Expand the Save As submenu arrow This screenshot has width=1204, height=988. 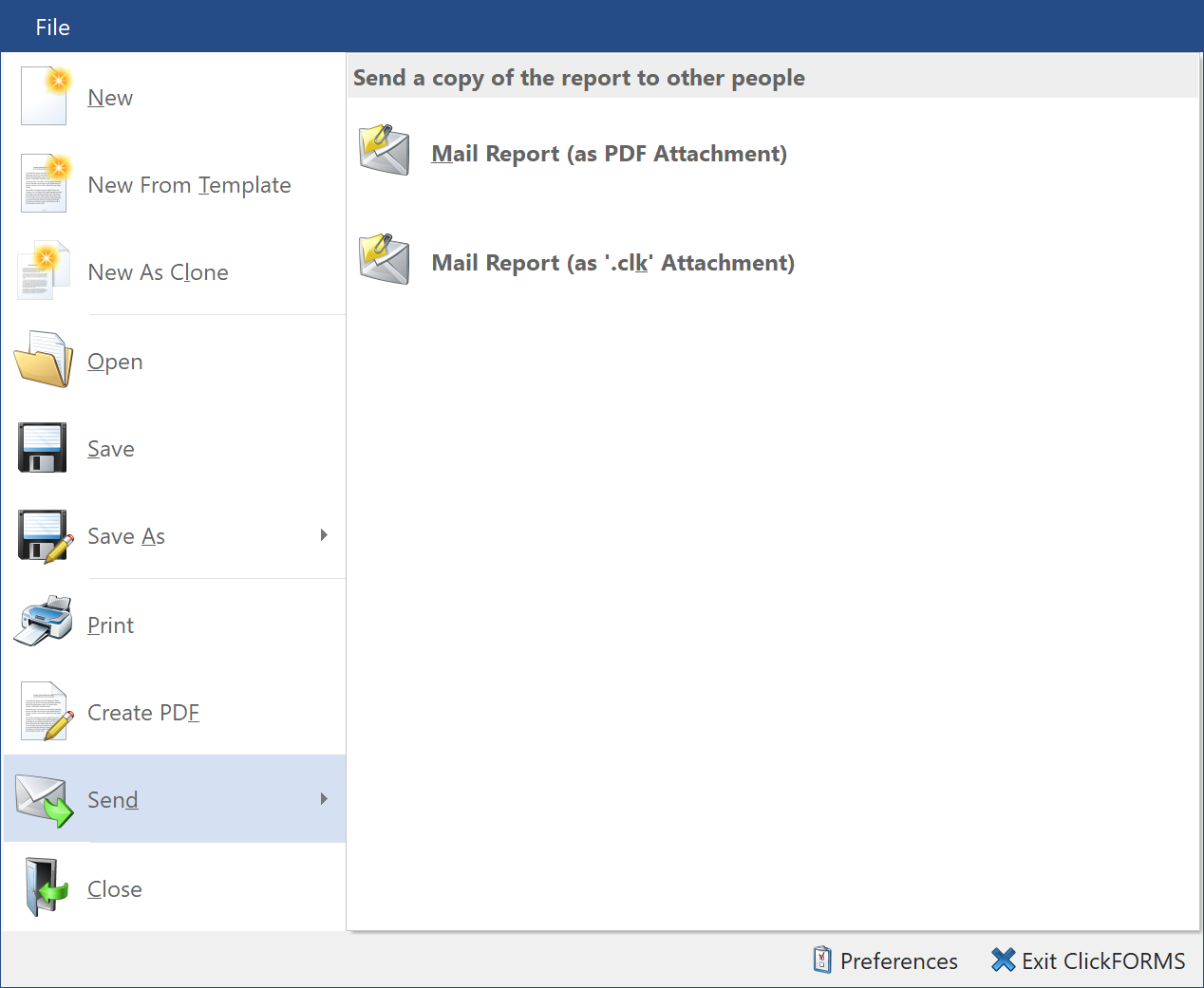coord(324,535)
